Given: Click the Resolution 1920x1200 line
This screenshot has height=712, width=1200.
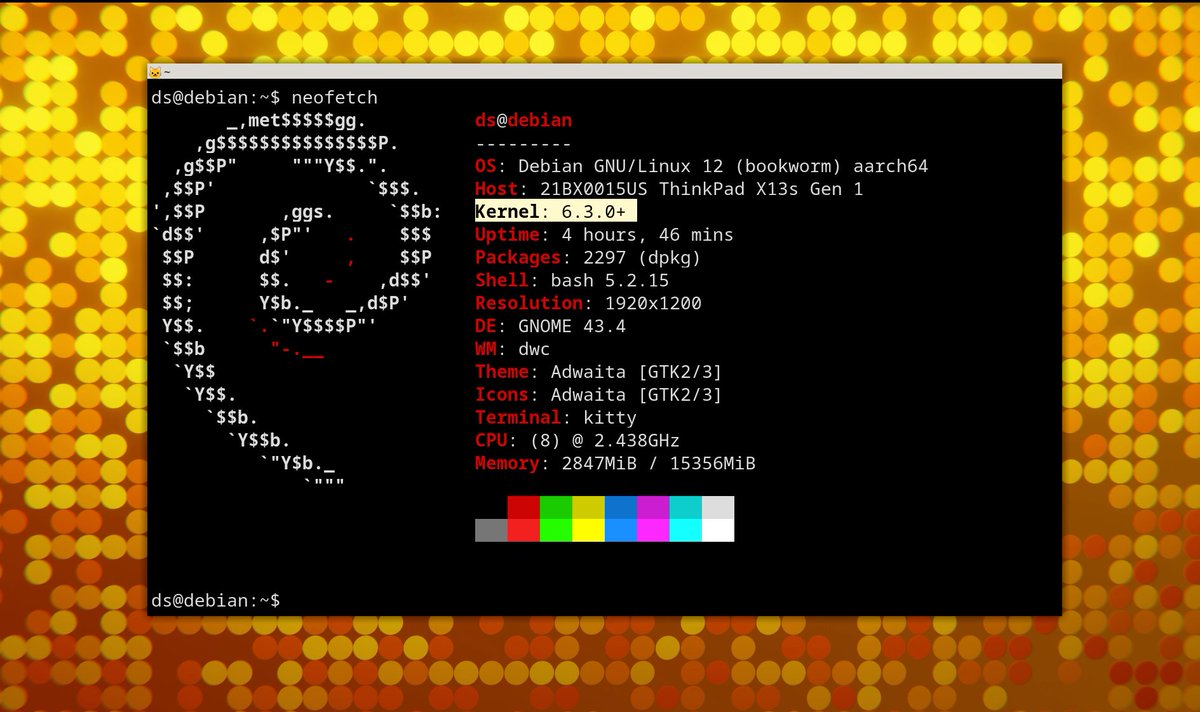Looking at the screenshot, I should tap(588, 304).
